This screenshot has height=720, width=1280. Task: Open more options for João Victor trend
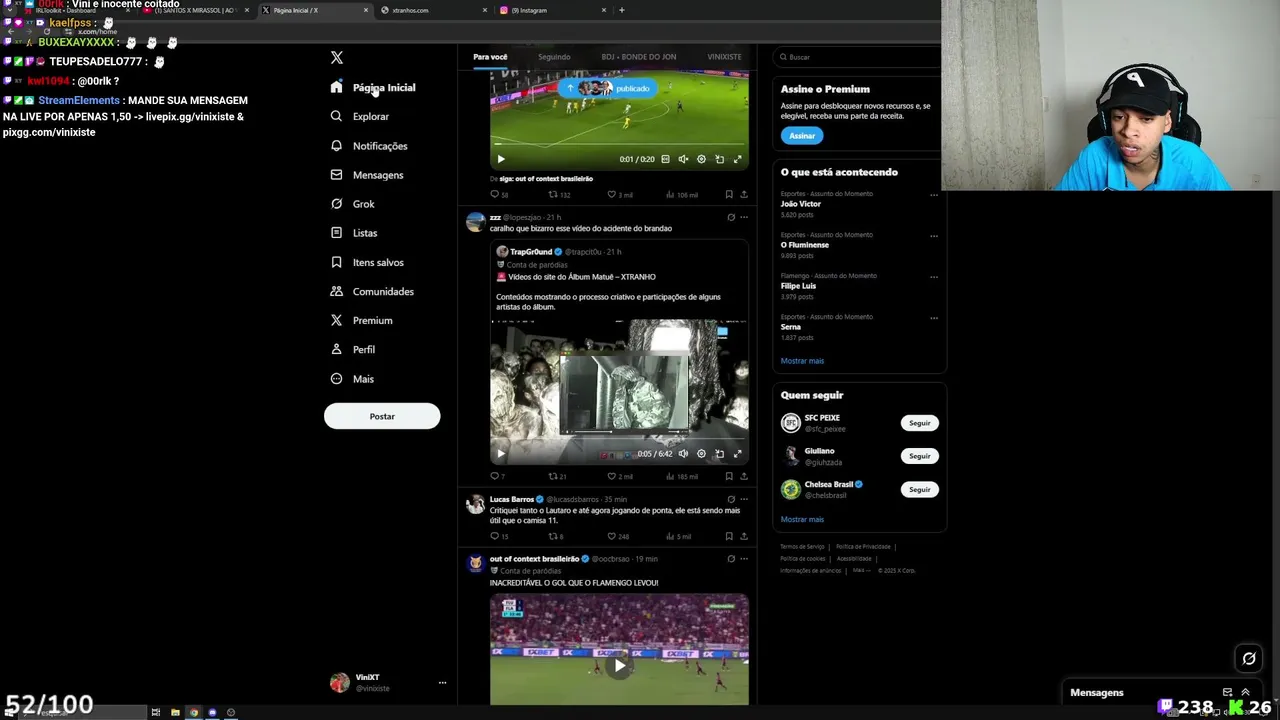934,195
